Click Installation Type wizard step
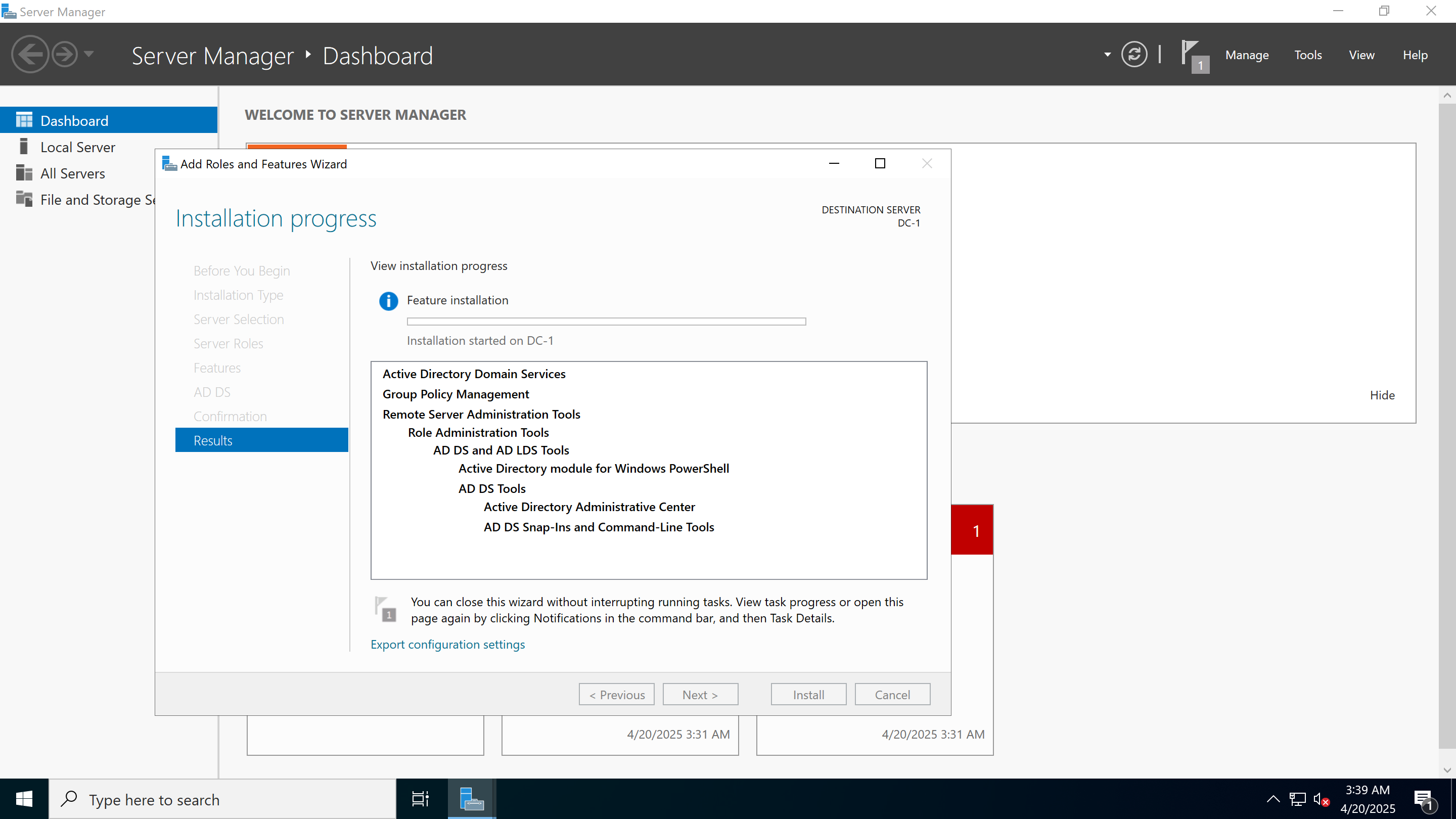The height and width of the screenshot is (819, 1456). 238,295
